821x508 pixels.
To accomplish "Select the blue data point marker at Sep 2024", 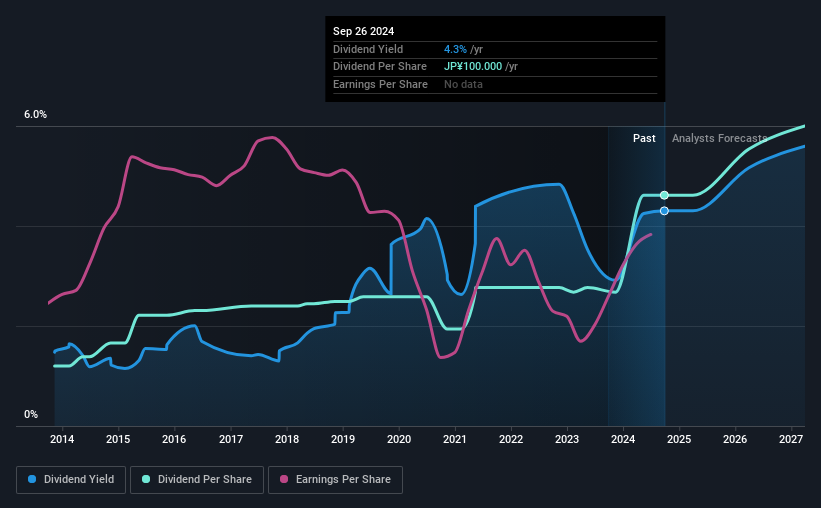I will tap(664, 211).
